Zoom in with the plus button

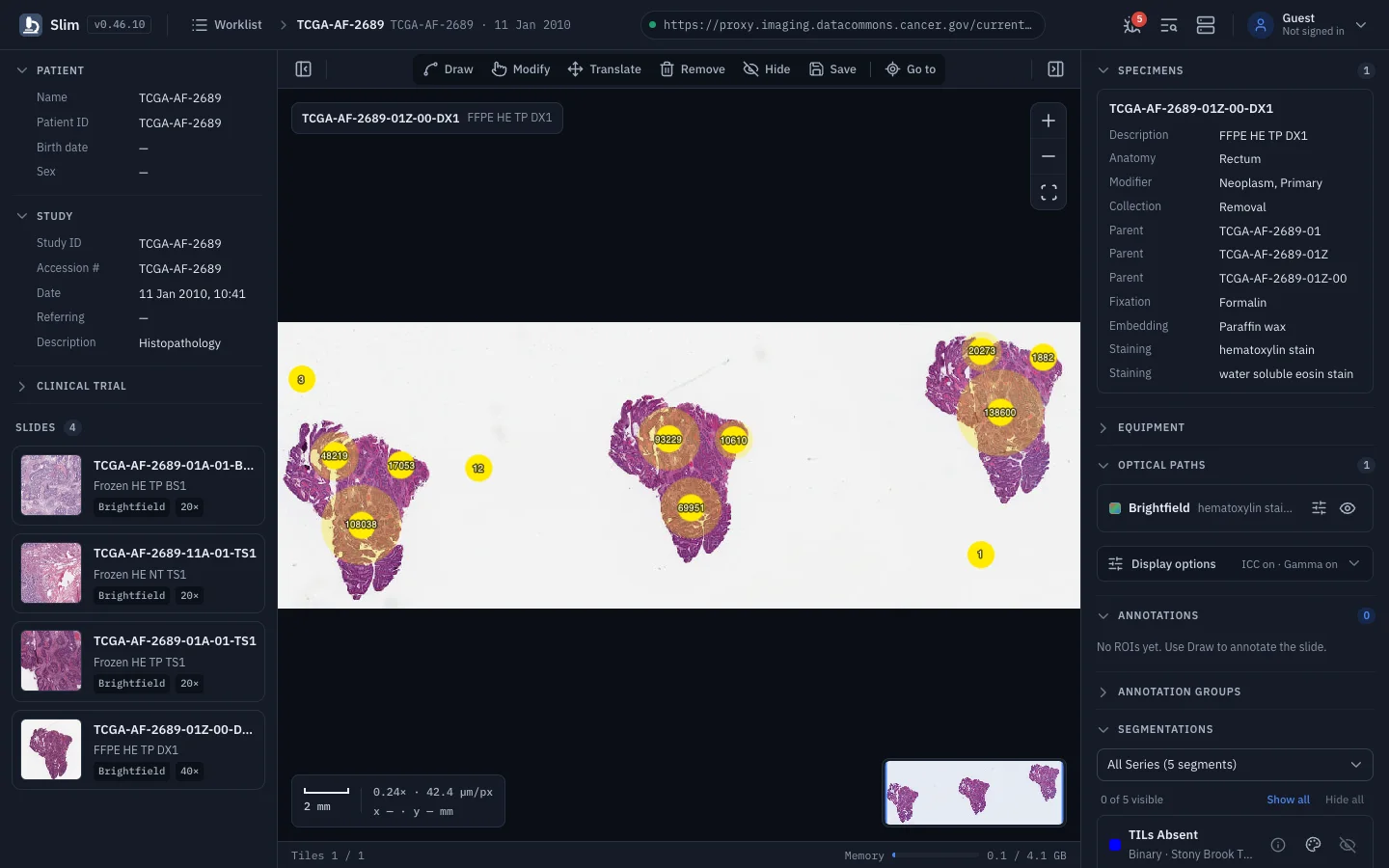click(x=1049, y=121)
